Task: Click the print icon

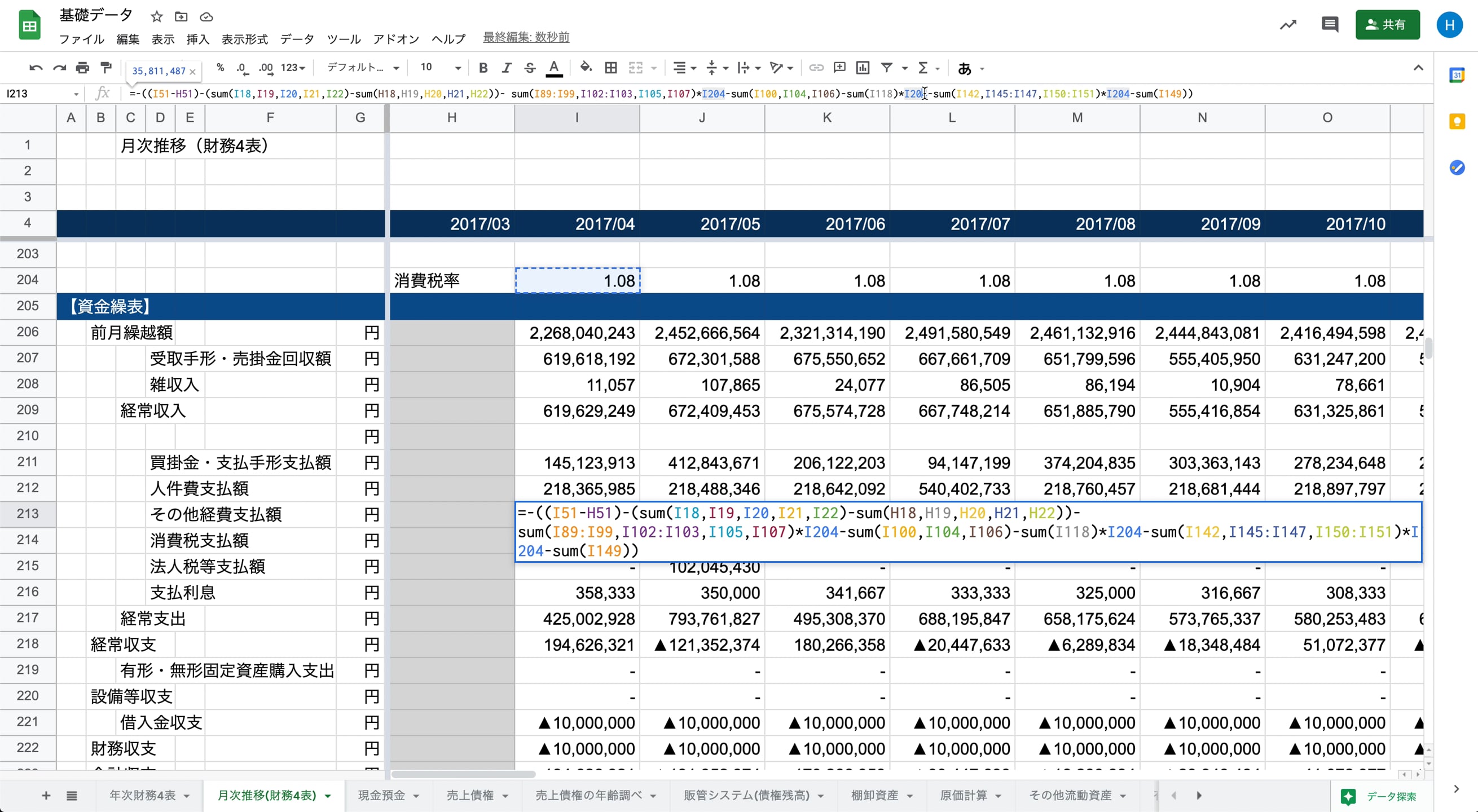Action: (x=82, y=68)
